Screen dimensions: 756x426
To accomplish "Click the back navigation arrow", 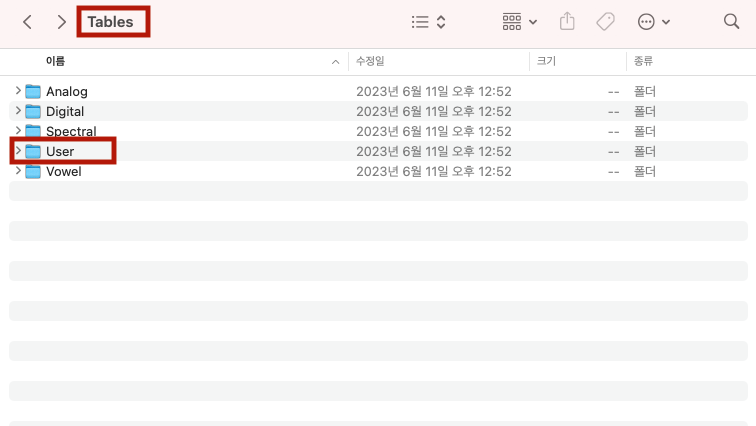I will coord(27,21).
